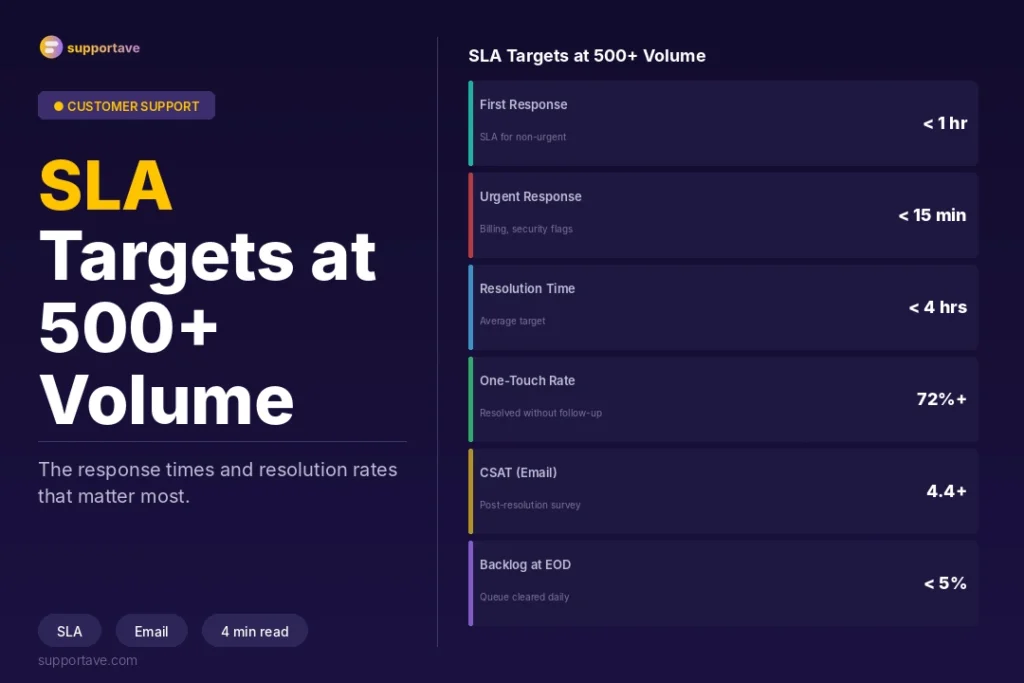The width and height of the screenshot is (1024, 683).
Task: Click the Email tag pill
Action: tap(152, 631)
